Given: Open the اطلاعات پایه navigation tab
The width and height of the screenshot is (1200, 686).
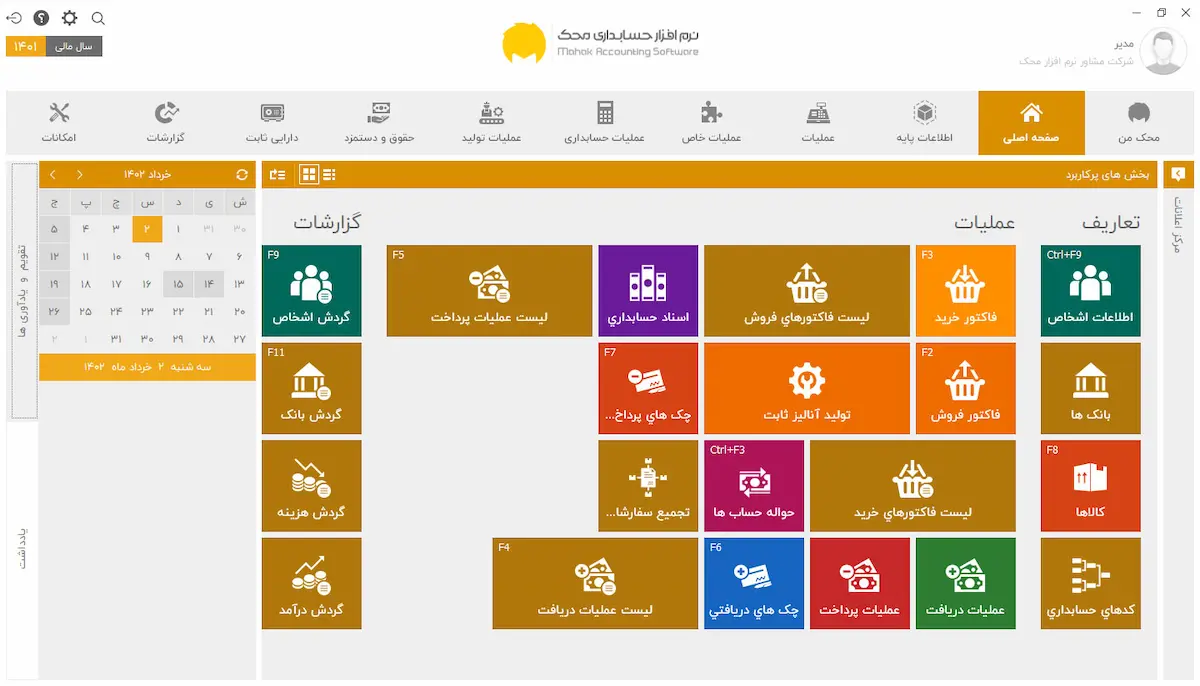Looking at the screenshot, I should [x=924, y=122].
